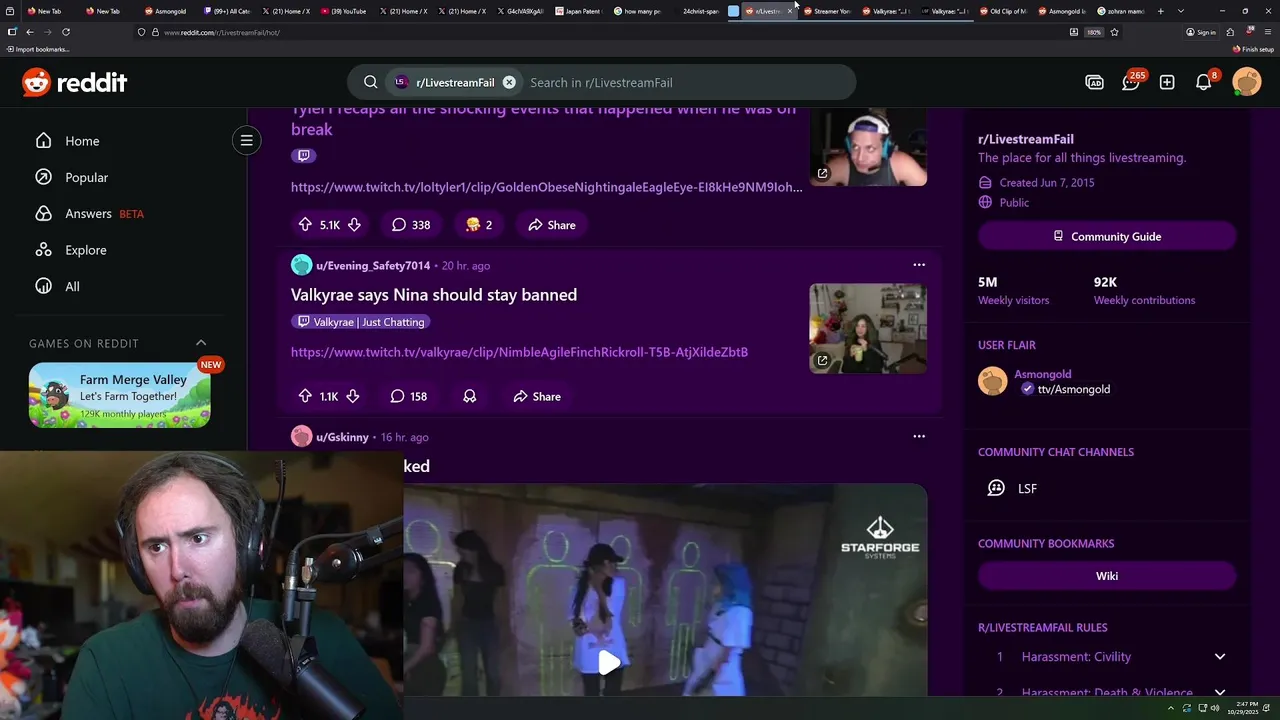1280x720 pixels.
Task: Open the Community Guide
Action: click(x=1107, y=236)
